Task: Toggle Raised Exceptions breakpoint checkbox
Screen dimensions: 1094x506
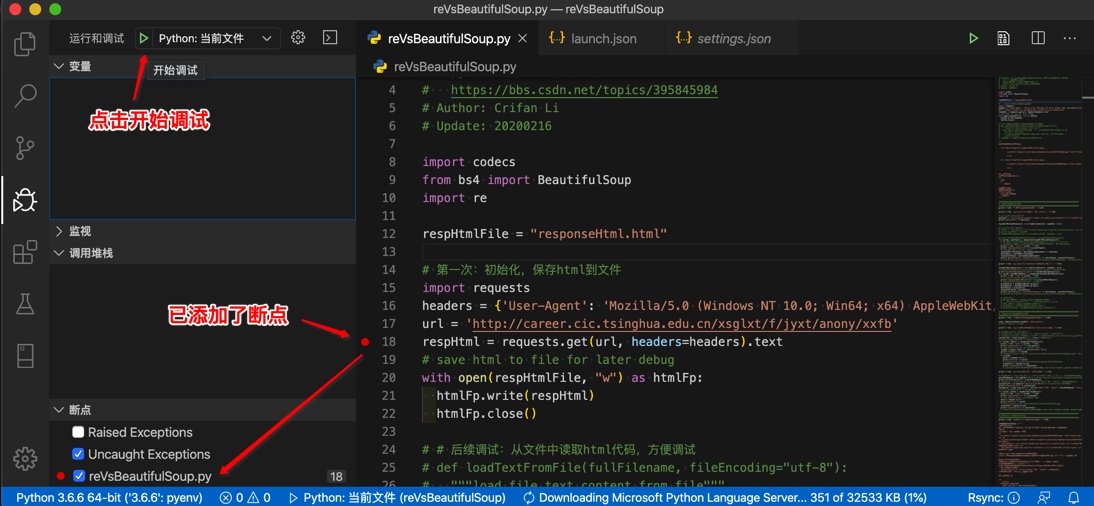Action: (79, 433)
